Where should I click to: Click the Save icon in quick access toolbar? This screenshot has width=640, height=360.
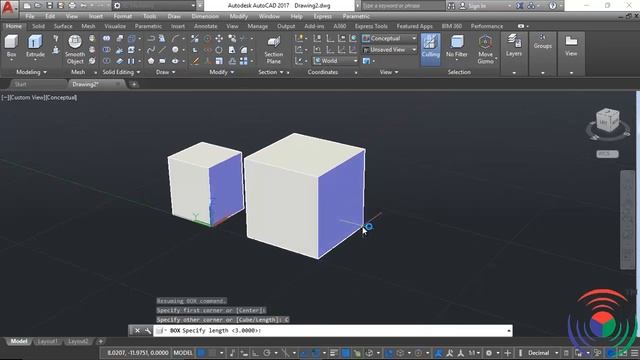point(49,6)
